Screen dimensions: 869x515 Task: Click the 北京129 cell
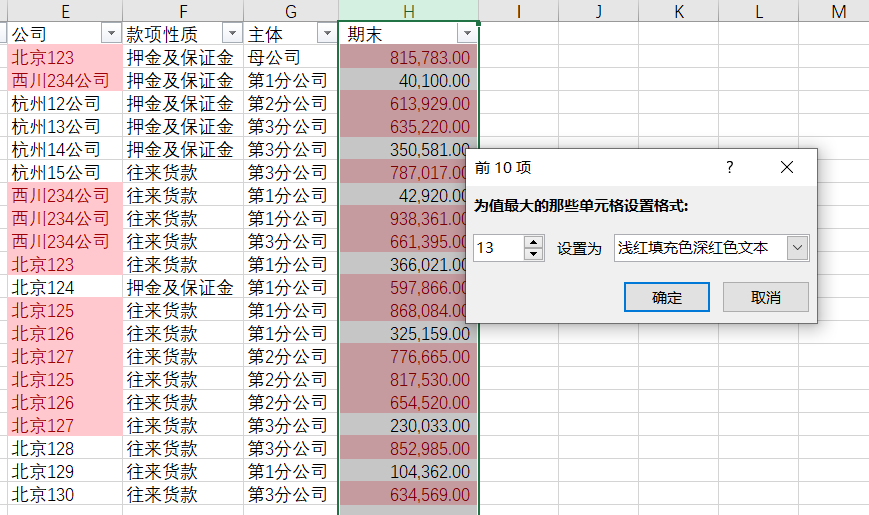click(65, 471)
